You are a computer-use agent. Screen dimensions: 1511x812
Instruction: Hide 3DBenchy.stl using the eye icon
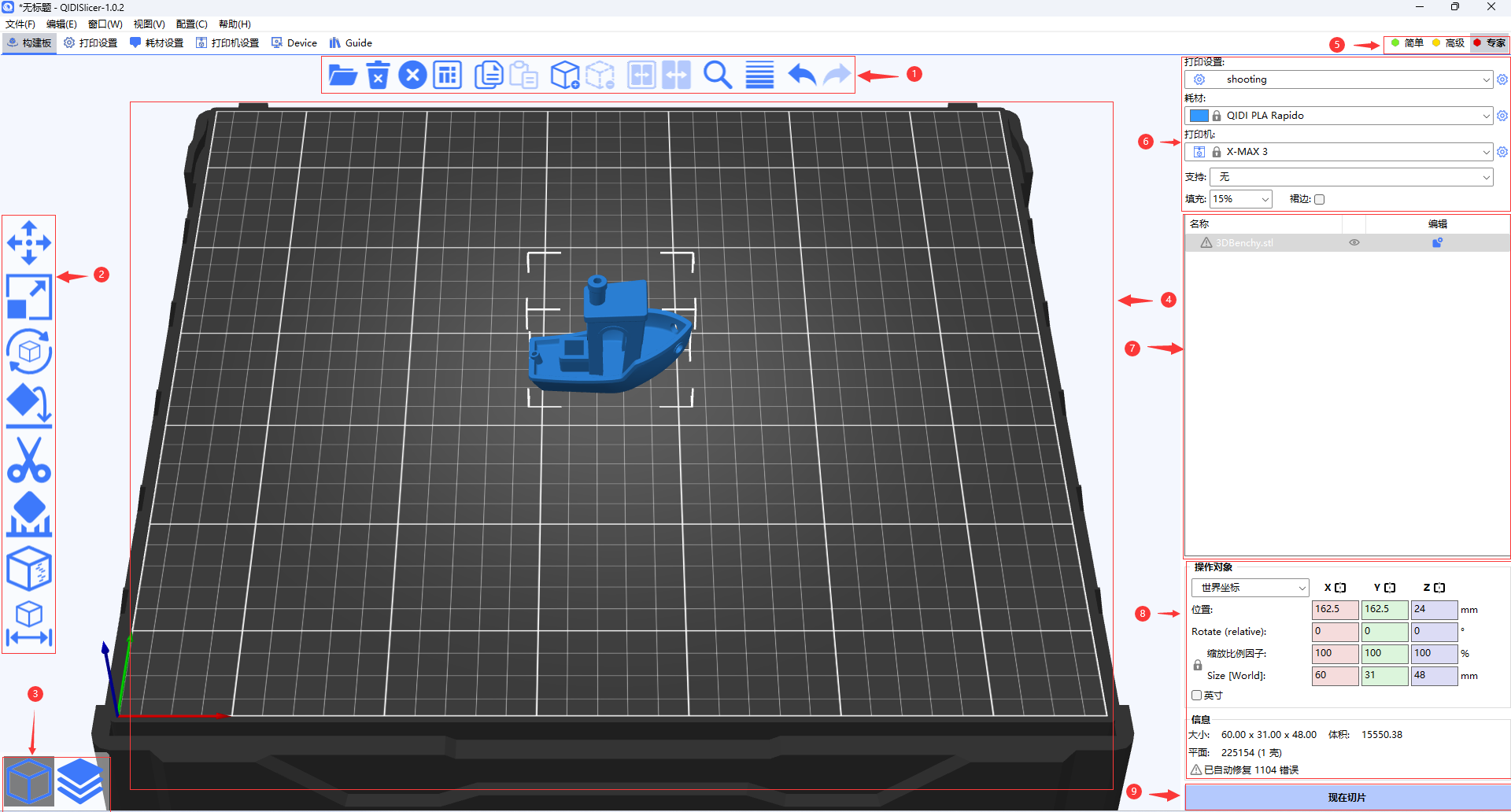[x=1354, y=242]
